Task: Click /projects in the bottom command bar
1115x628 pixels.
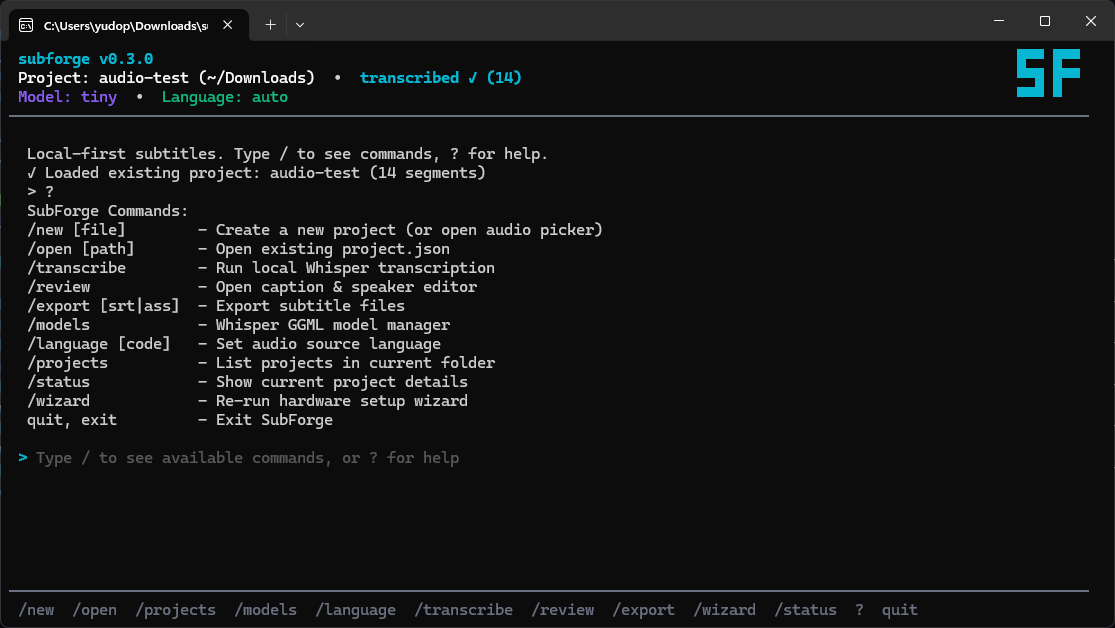Action: pos(176,610)
